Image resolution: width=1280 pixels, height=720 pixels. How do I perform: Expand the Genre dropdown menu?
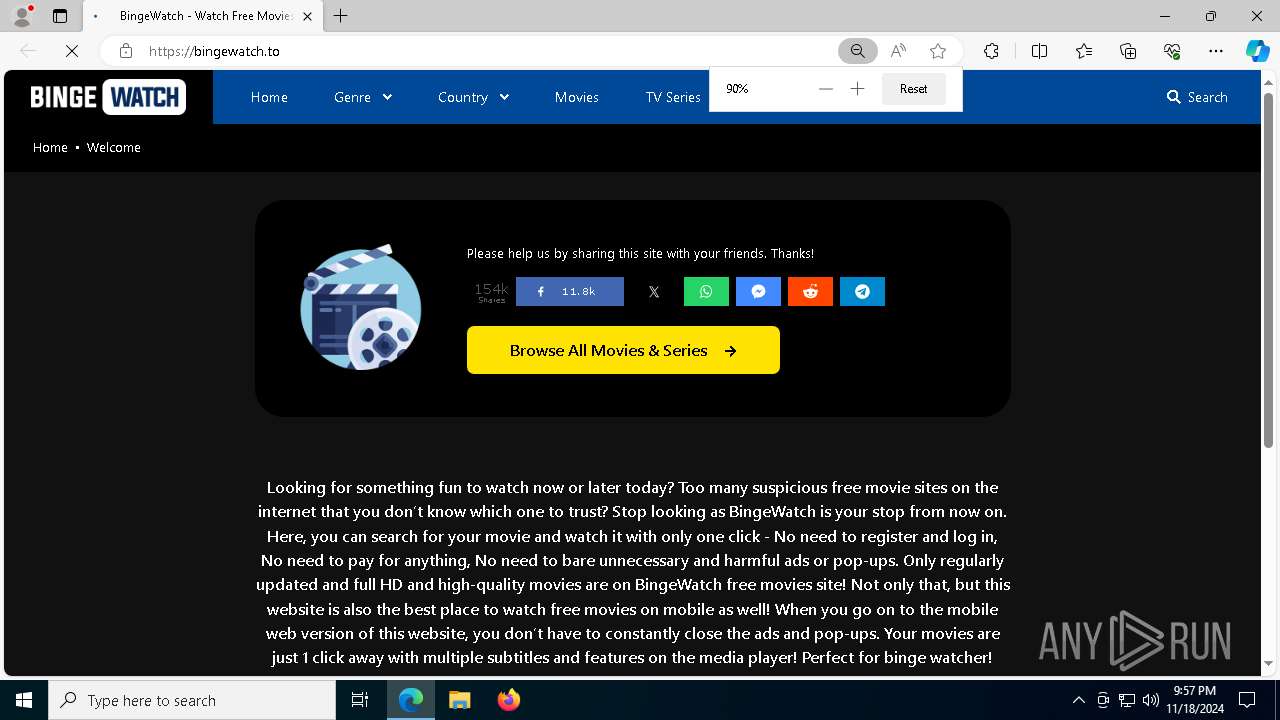click(x=363, y=97)
